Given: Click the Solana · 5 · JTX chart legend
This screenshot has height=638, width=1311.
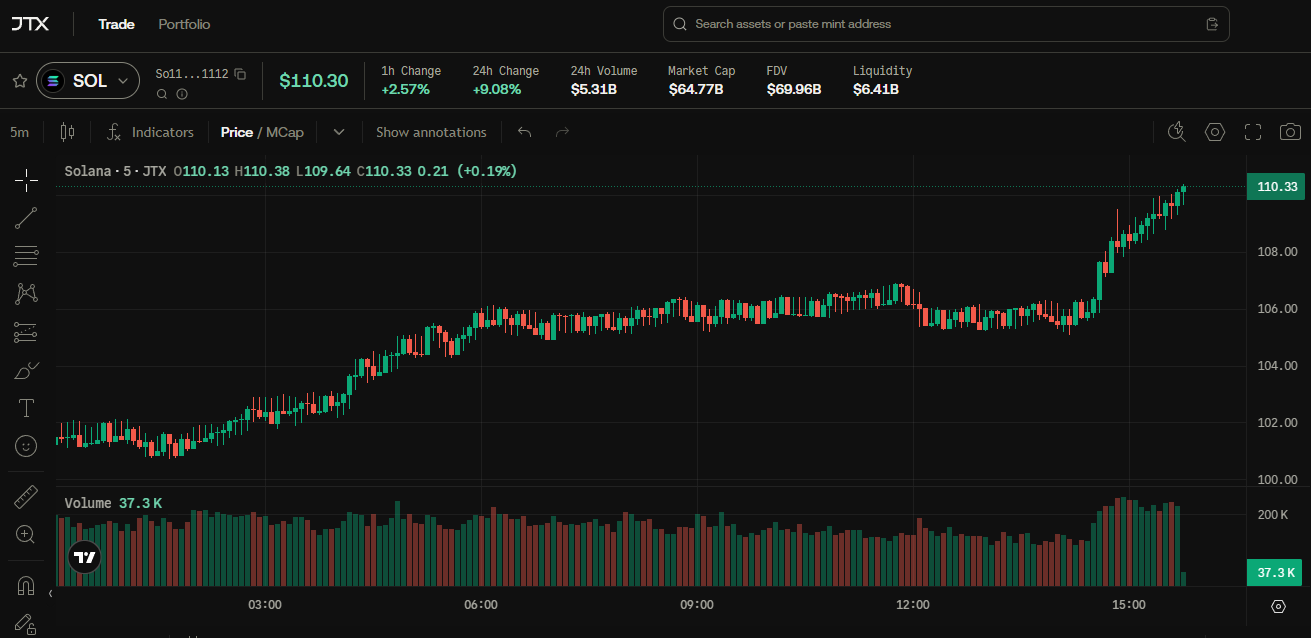Looking at the screenshot, I should 115,171.
